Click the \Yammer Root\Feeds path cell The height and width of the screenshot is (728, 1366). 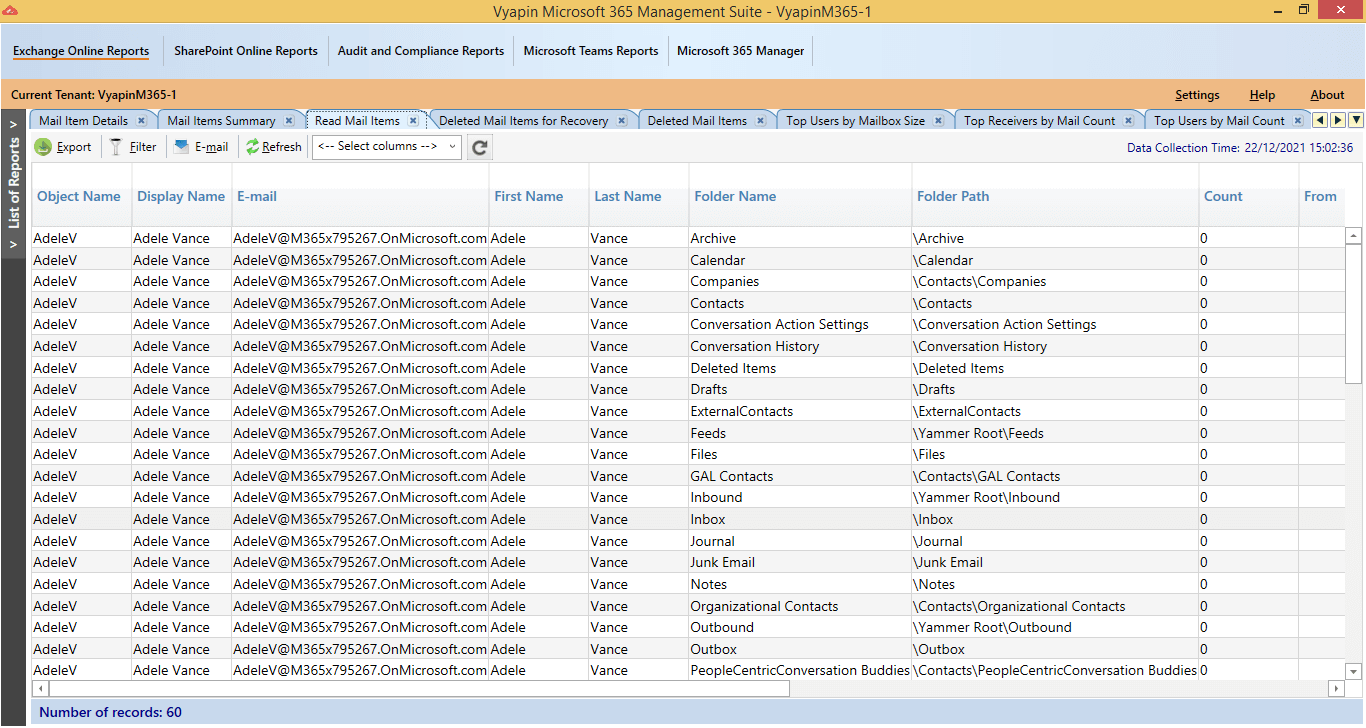tap(1055, 433)
